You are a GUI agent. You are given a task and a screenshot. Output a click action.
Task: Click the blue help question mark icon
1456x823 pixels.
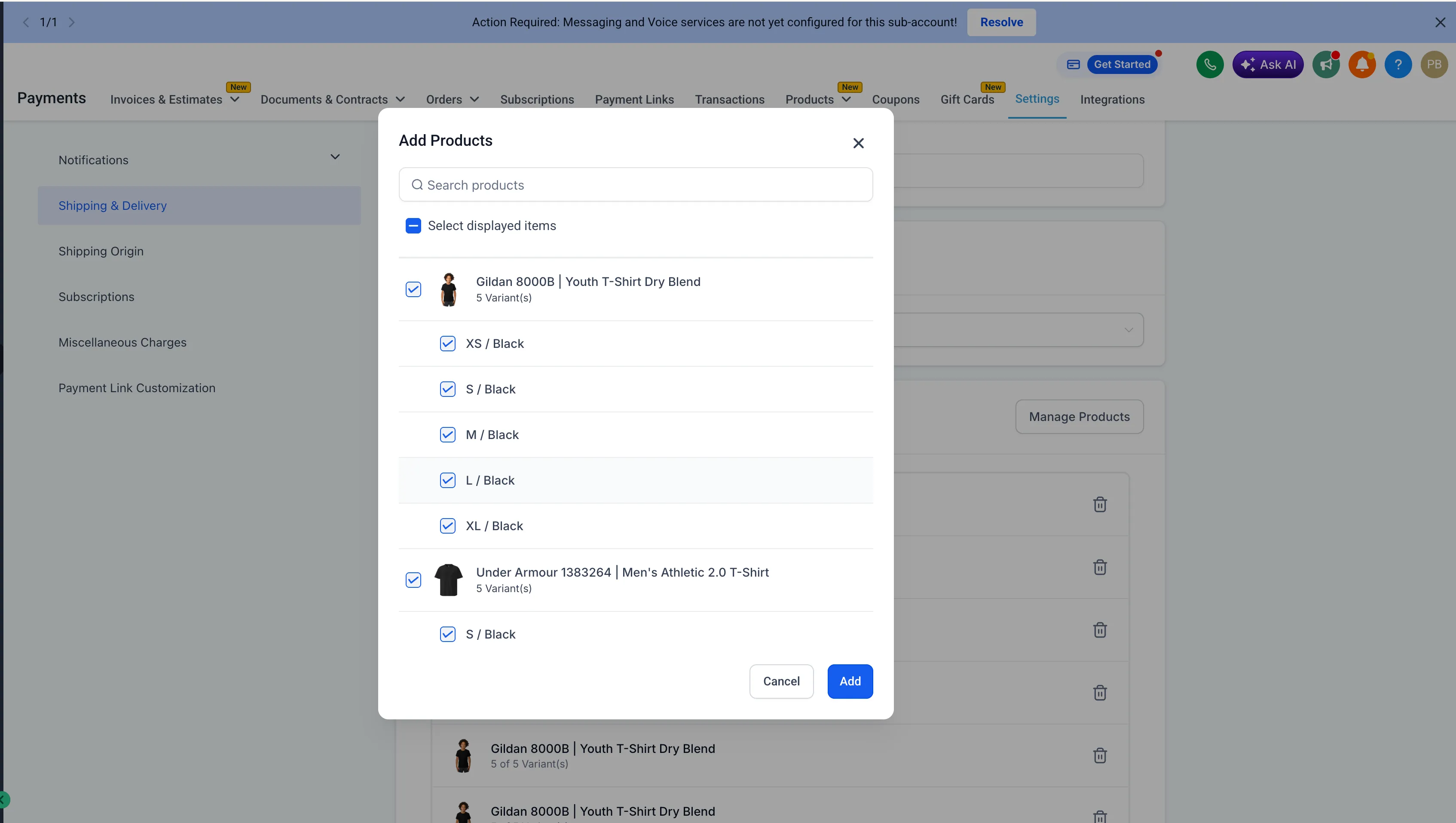point(1398,64)
